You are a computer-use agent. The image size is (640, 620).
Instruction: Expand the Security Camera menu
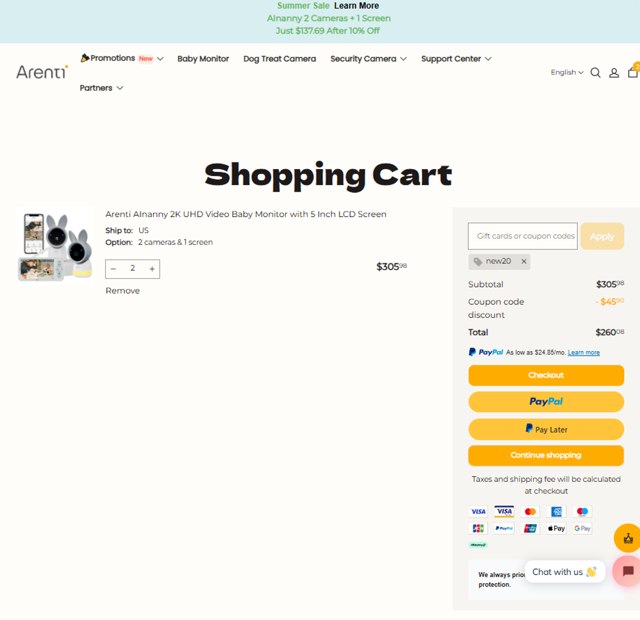click(368, 59)
